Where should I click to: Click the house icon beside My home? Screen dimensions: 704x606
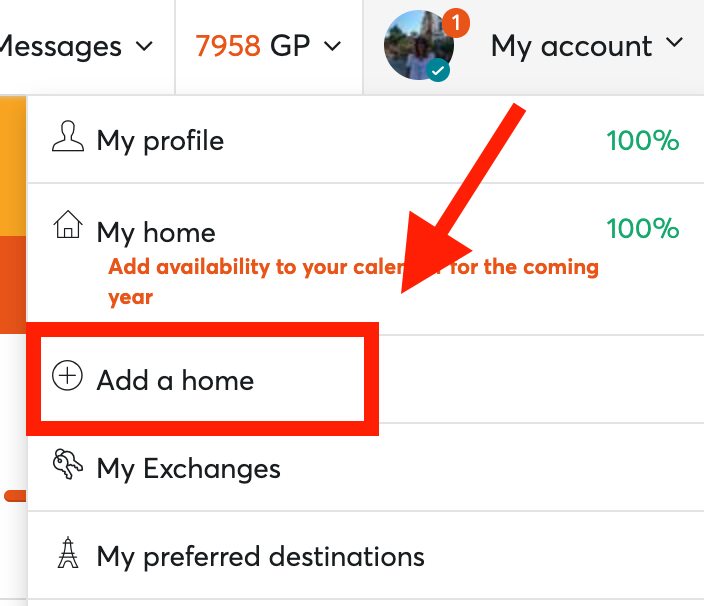(x=68, y=224)
